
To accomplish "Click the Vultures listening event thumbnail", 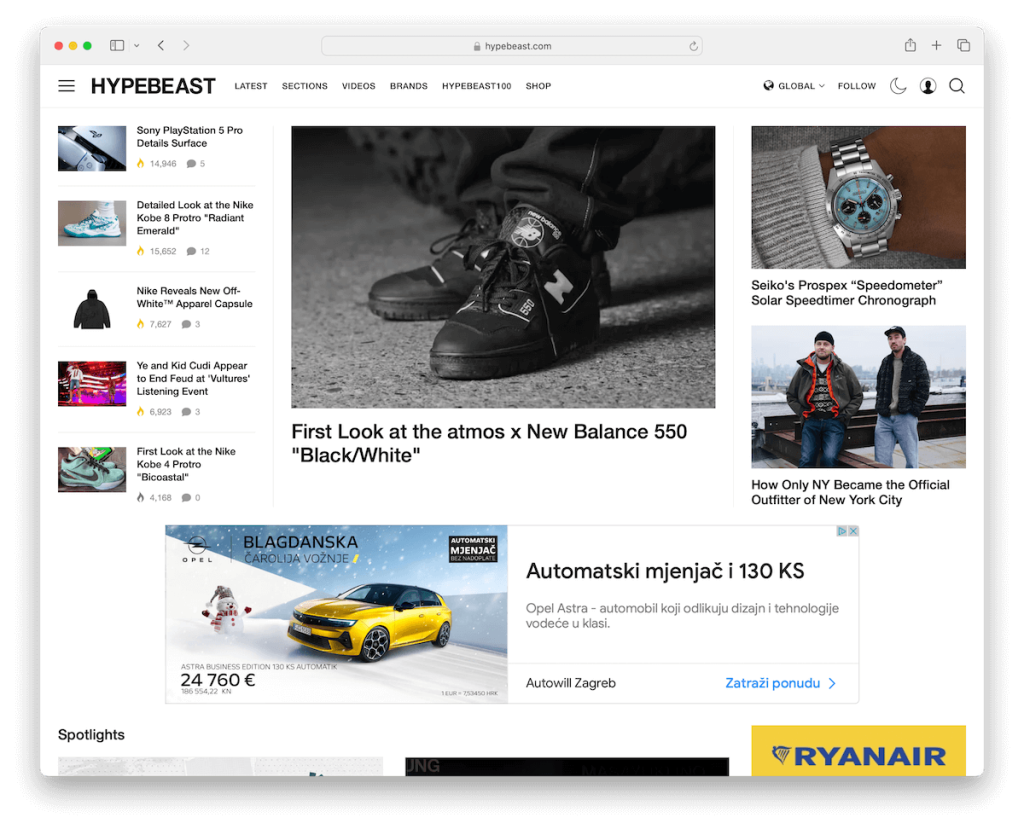I will [x=92, y=384].
